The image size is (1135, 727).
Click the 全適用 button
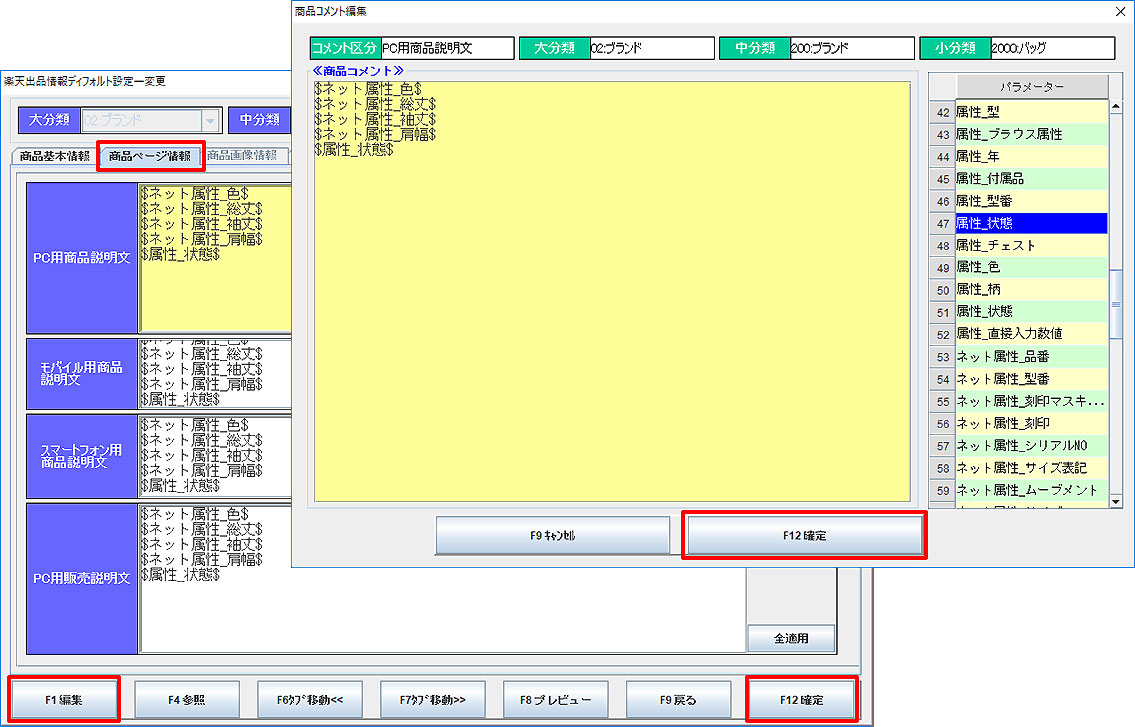click(x=790, y=637)
